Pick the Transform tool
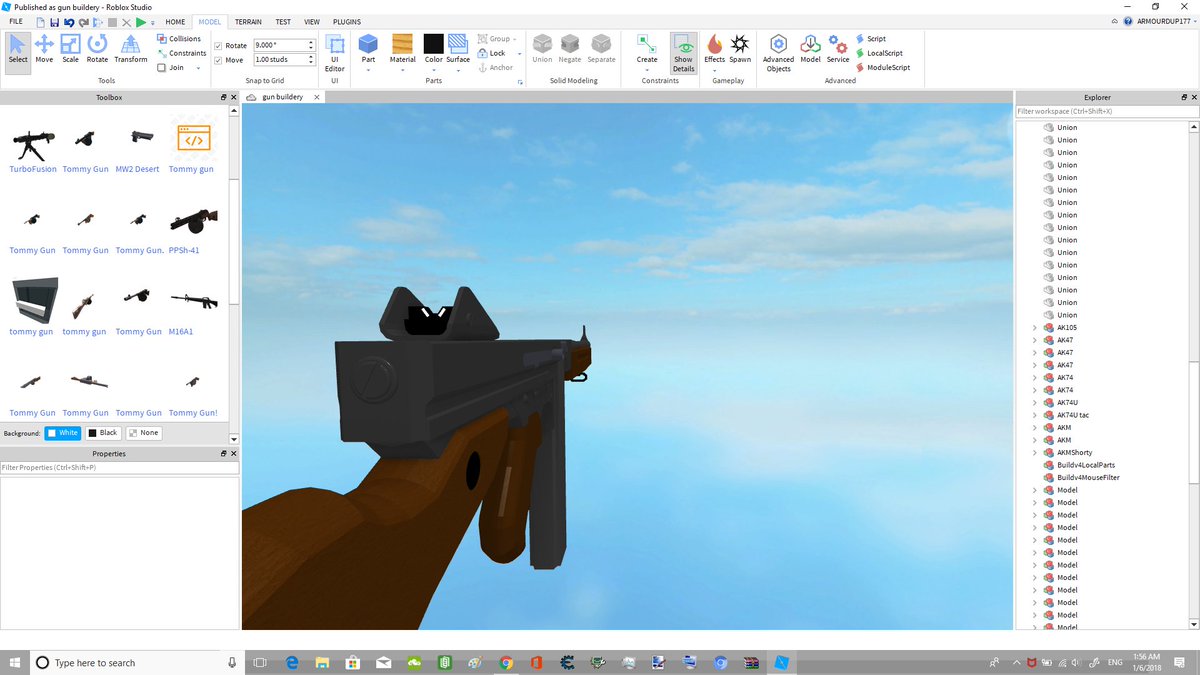Viewport: 1200px width, 675px height. click(x=130, y=48)
